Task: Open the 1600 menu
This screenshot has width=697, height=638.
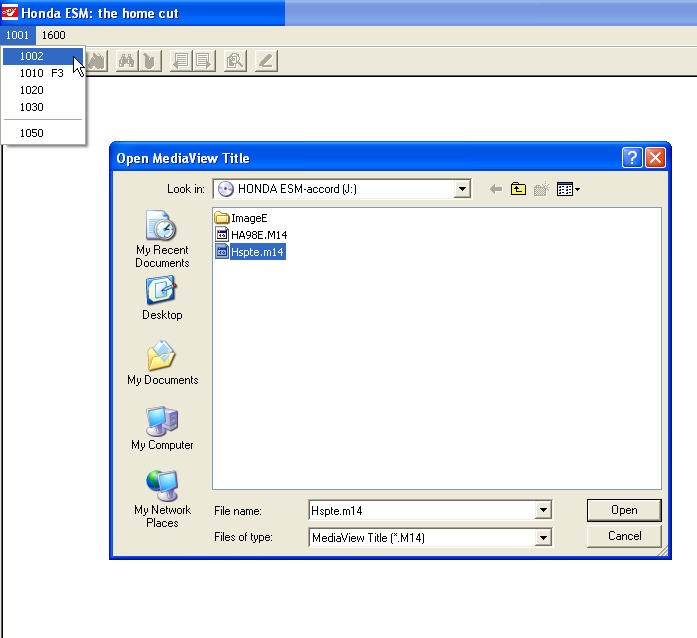Action: coord(53,35)
